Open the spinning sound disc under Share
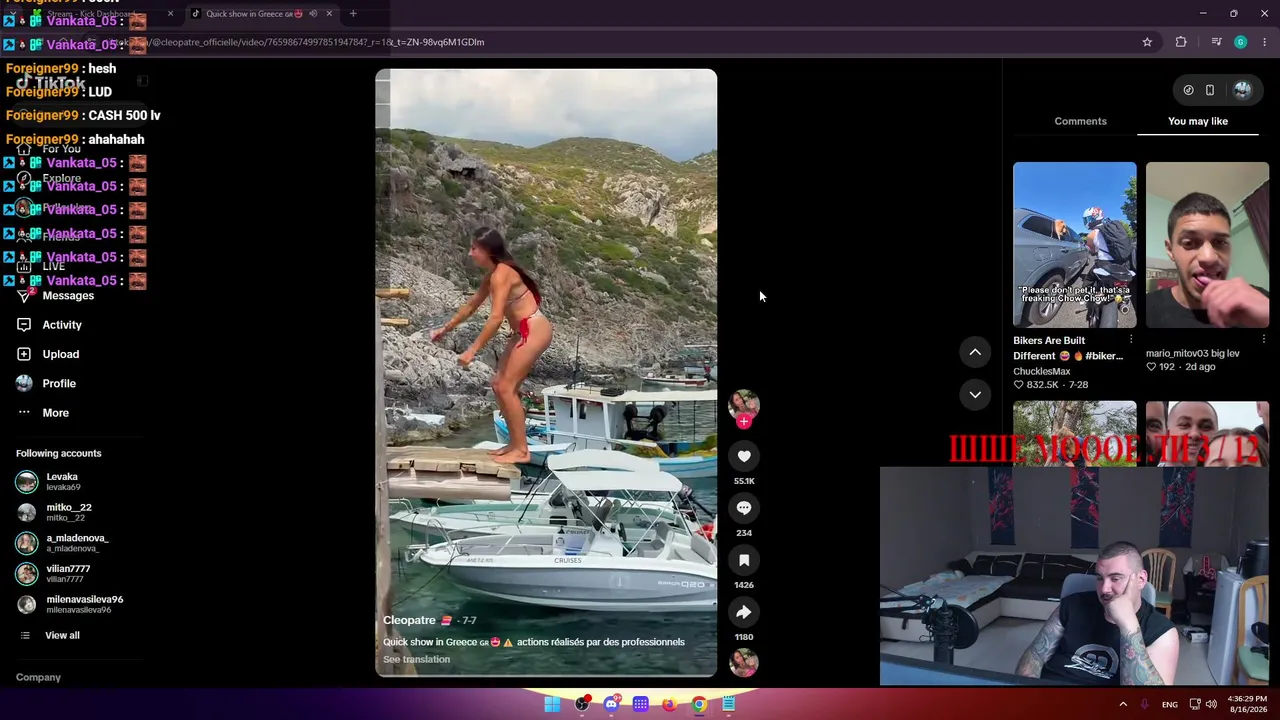Screen dimensions: 1280x720 click(x=744, y=662)
